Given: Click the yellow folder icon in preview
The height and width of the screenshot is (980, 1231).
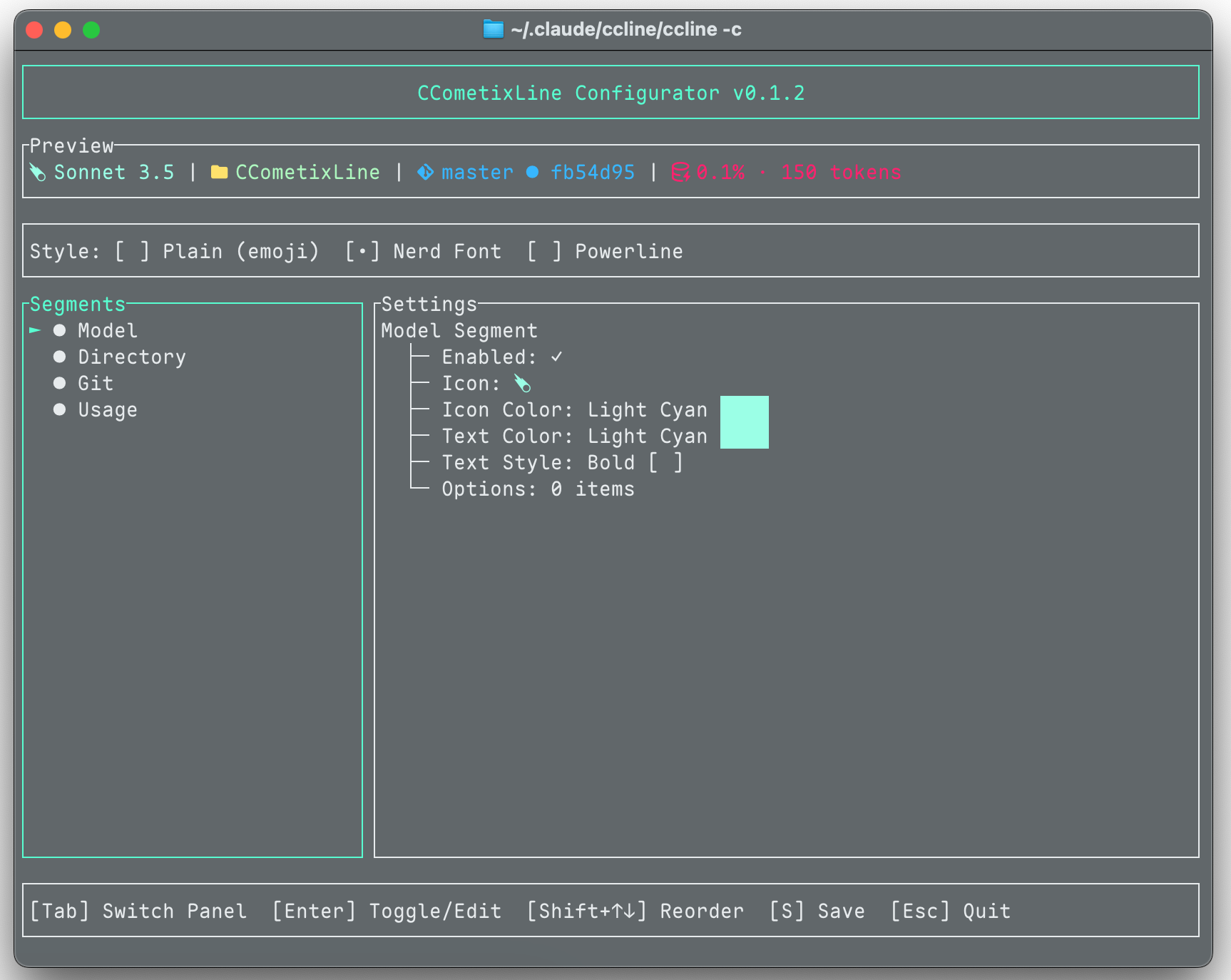Looking at the screenshot, I should click(x=219, y=173).
